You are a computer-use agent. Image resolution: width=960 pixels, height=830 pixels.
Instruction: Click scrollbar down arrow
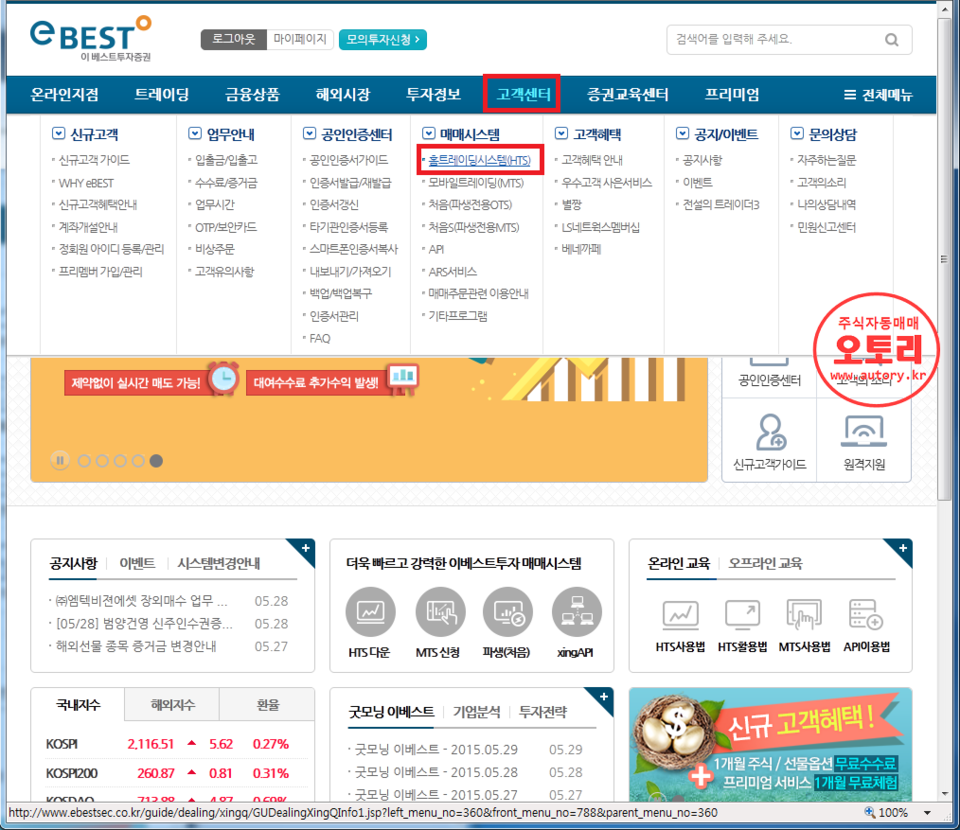point(943,794)
